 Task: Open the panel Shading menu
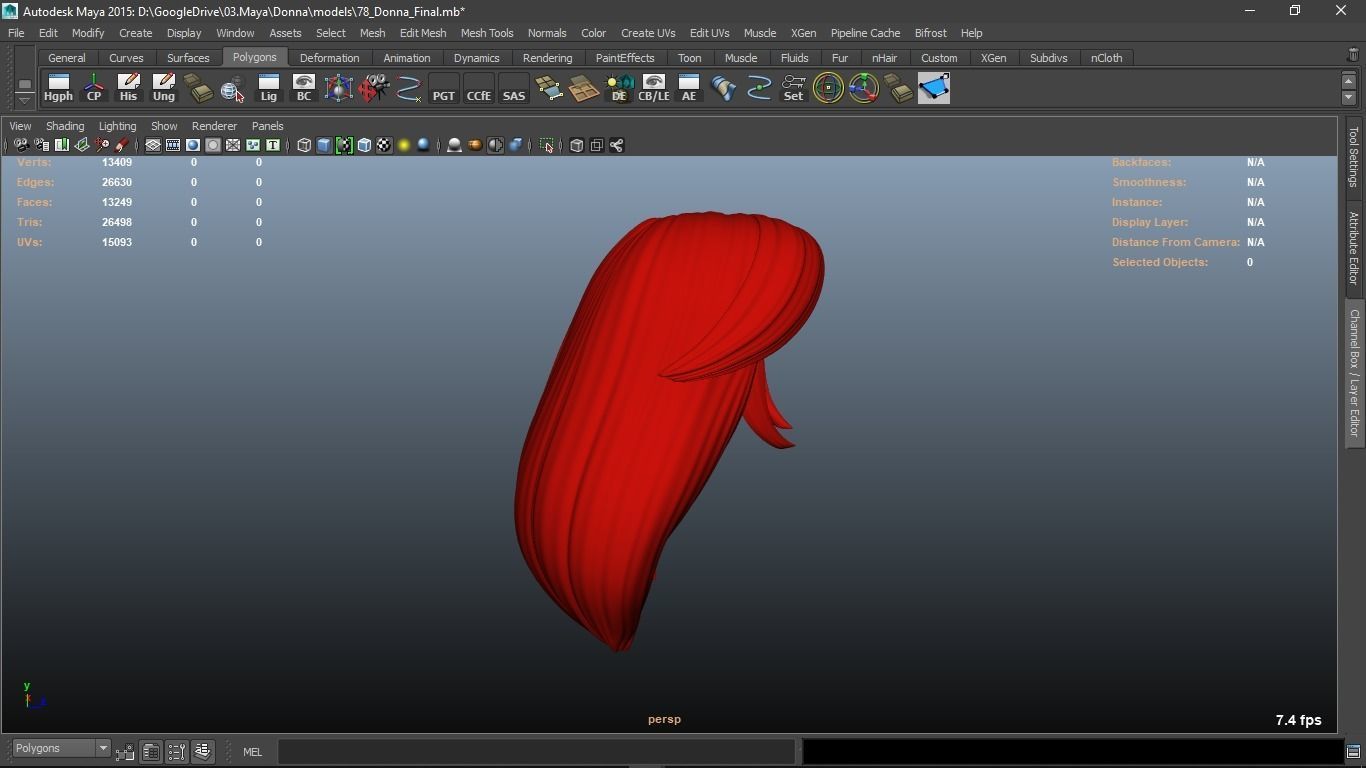[65, 126]
